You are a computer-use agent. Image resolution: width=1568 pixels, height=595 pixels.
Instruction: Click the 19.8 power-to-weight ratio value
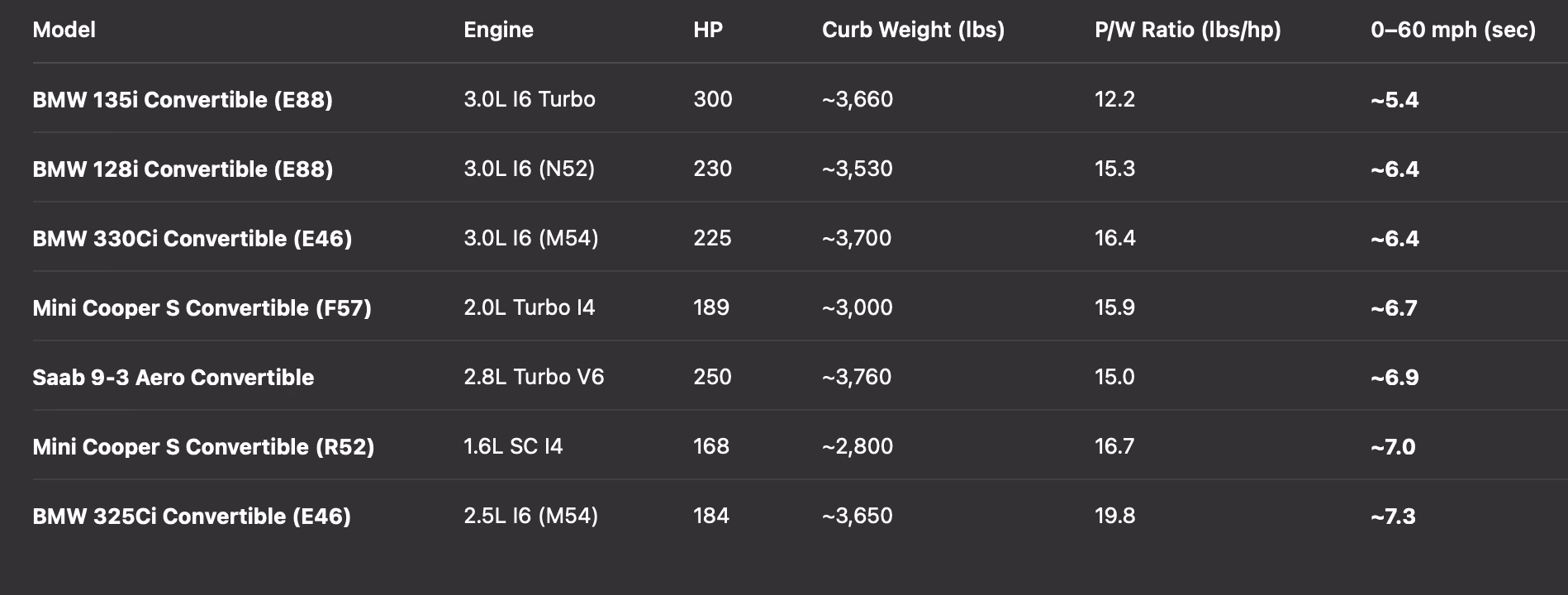[1114, 516]
